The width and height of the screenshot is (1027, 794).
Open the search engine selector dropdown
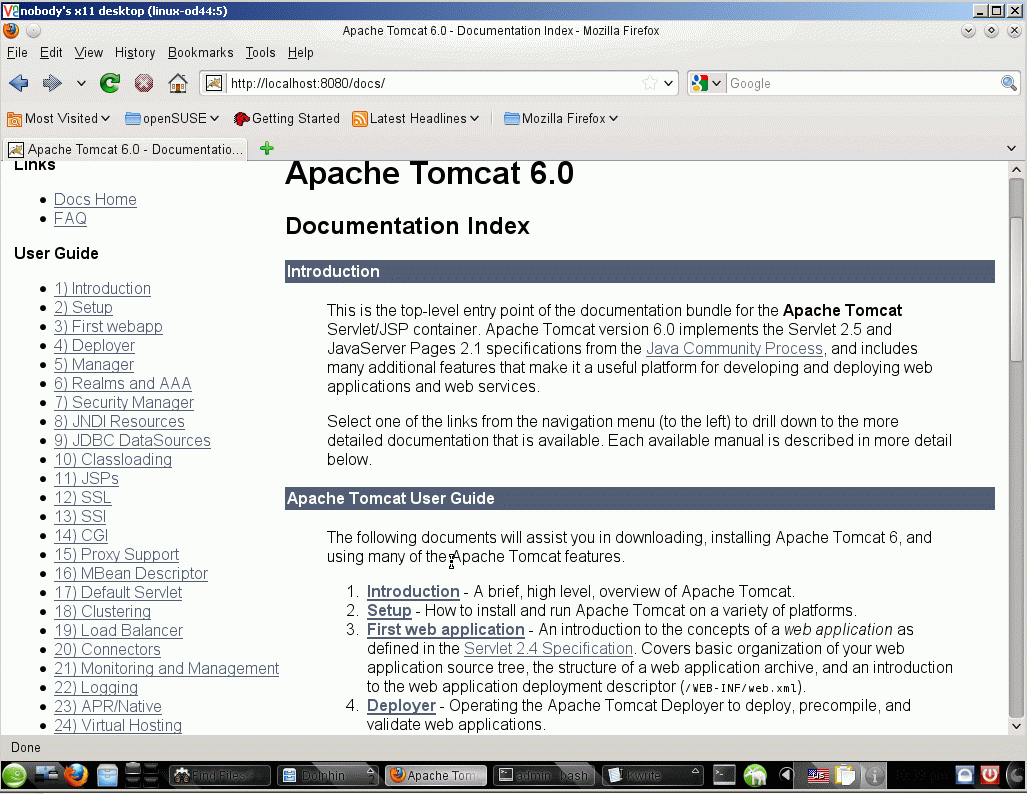(707, 83)
